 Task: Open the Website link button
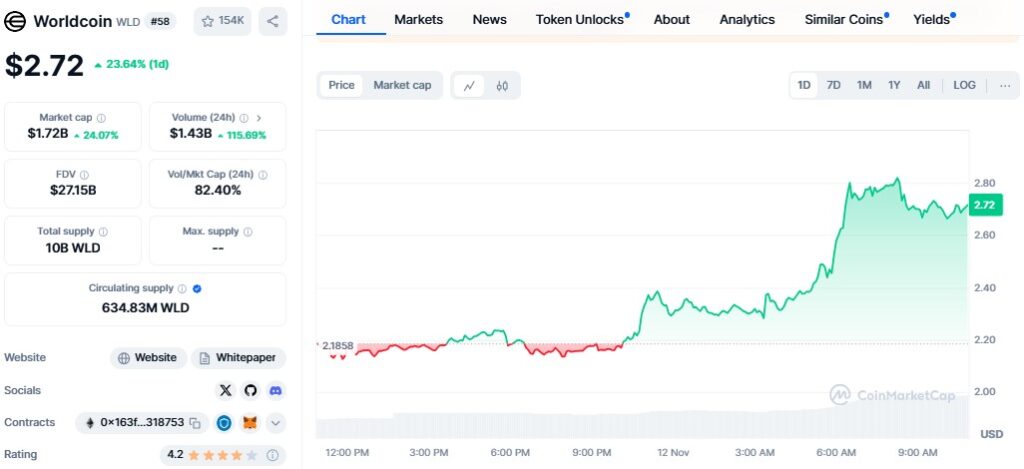coord(148,358)
